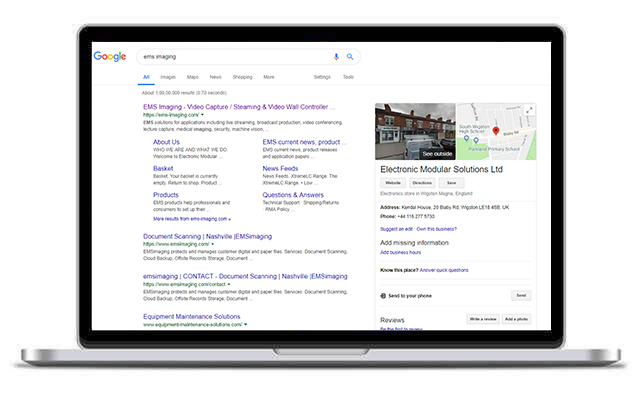Expand arrow next to ems-imaging.com URL
The width and height of the screenshot is (640, 397).
202,115
